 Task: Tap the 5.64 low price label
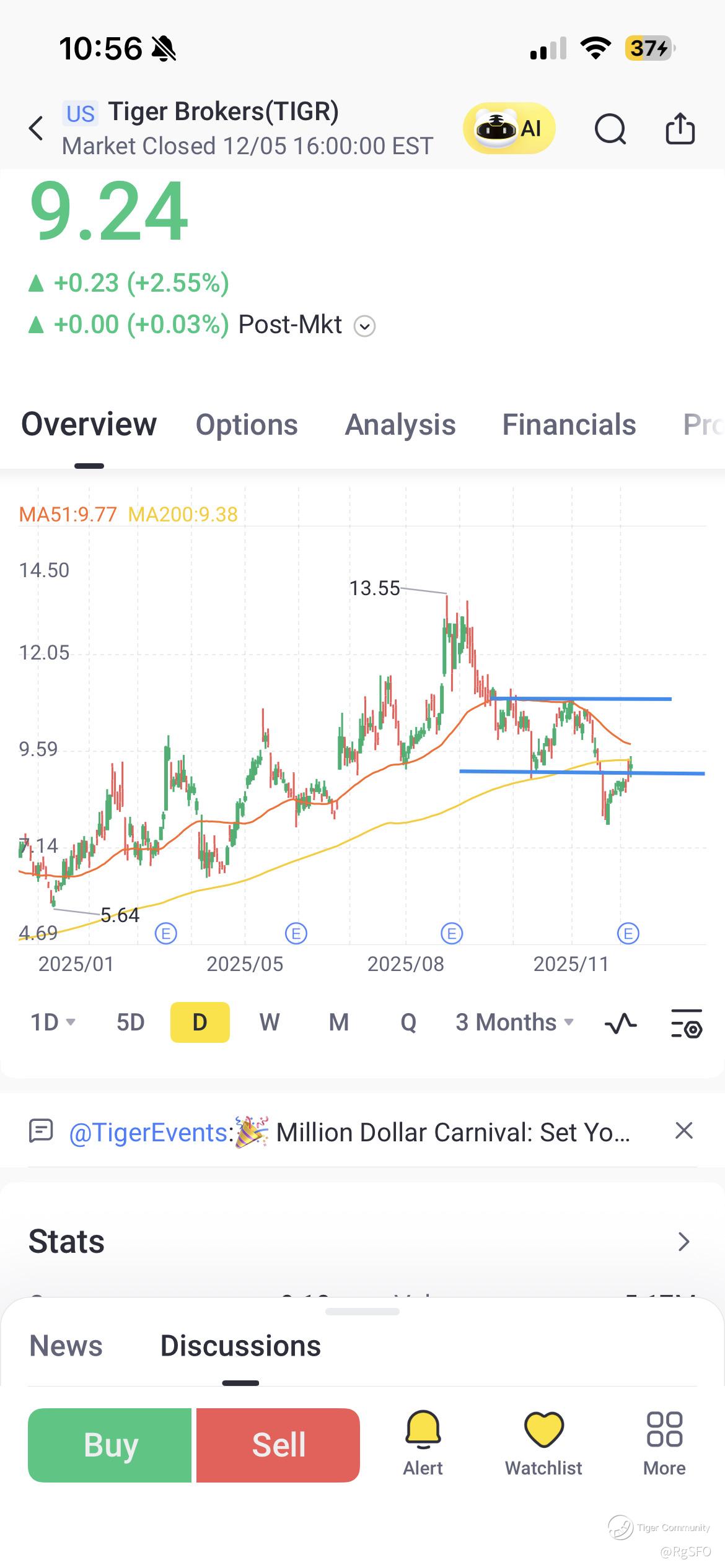point(120,915)
